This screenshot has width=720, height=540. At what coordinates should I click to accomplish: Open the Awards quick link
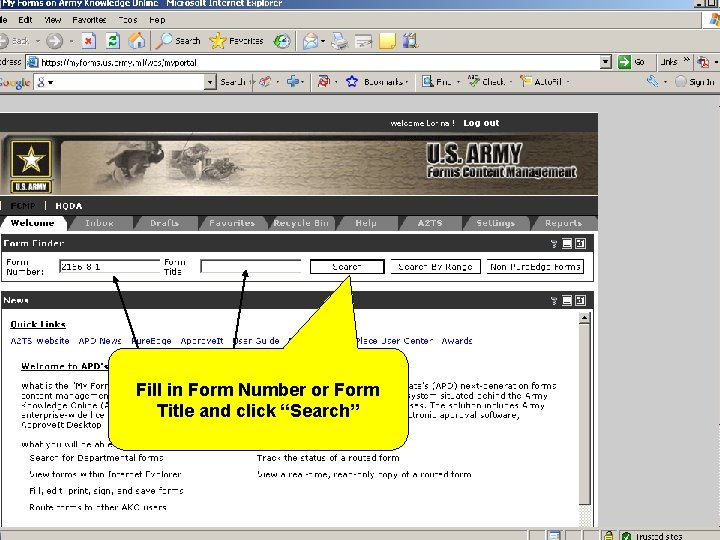457,341
